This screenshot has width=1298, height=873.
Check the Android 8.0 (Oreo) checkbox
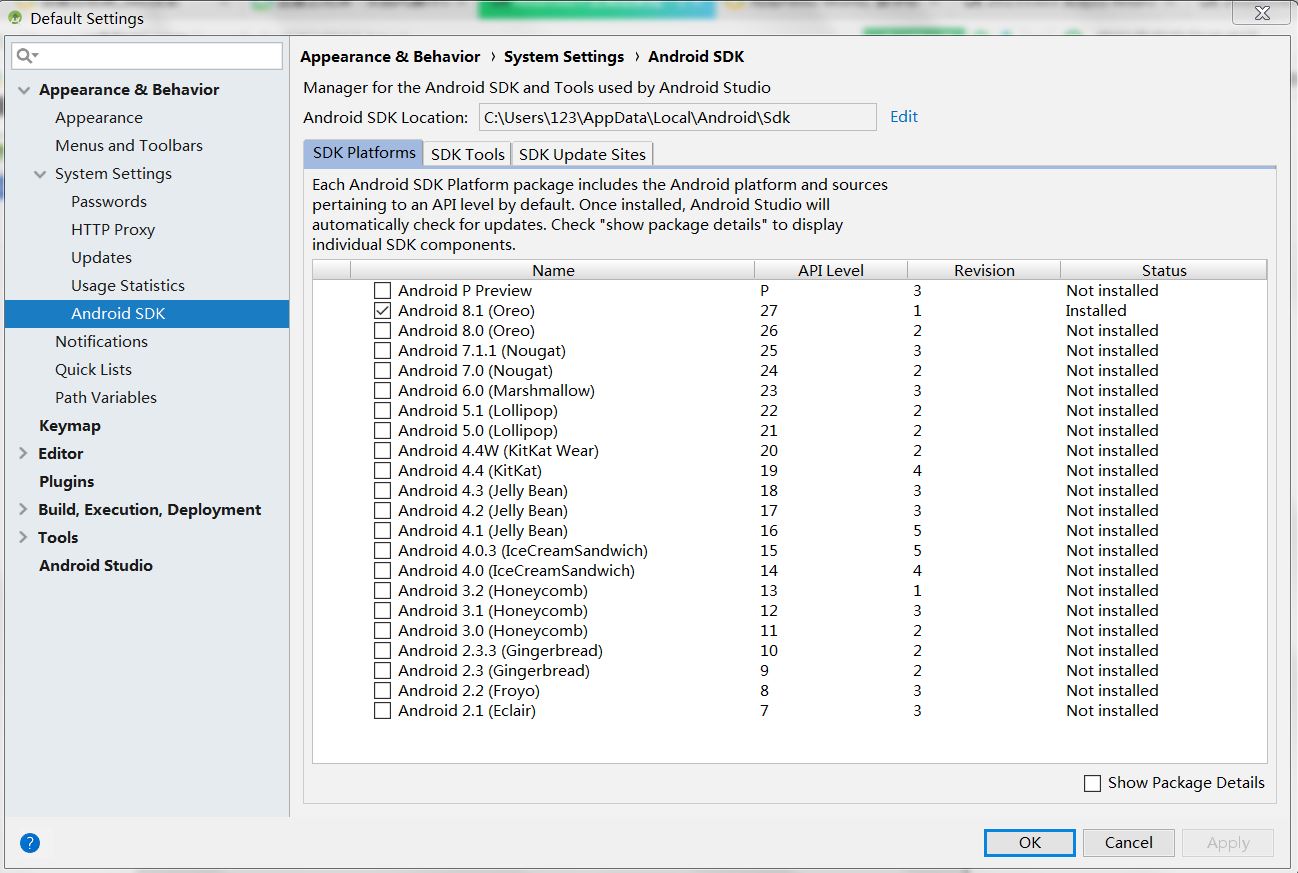382,331
